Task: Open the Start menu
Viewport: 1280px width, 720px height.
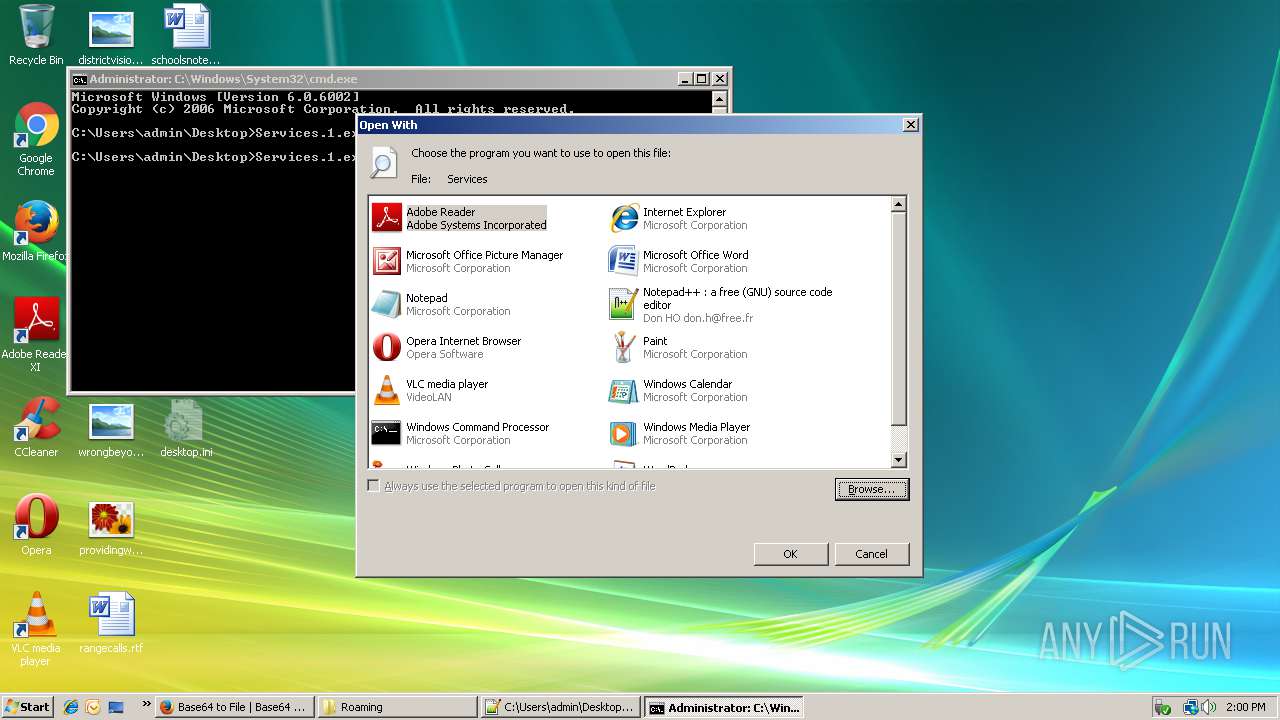Action: [27, 707]
